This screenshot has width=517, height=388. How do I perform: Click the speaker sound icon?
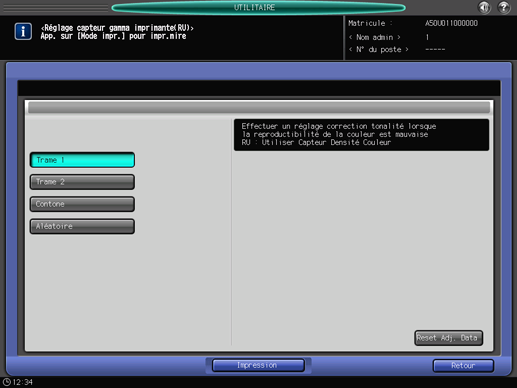pos(484,7)
